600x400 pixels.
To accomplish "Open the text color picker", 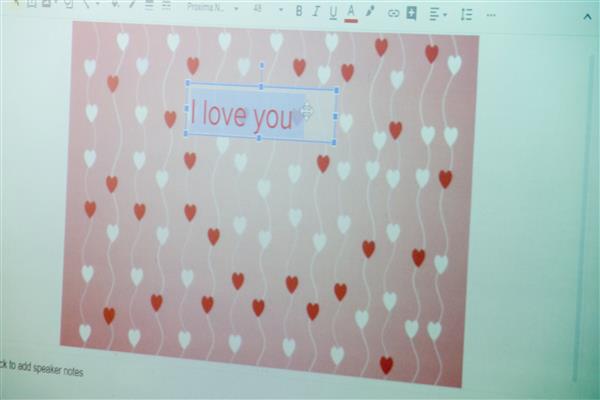I will 351,13.
